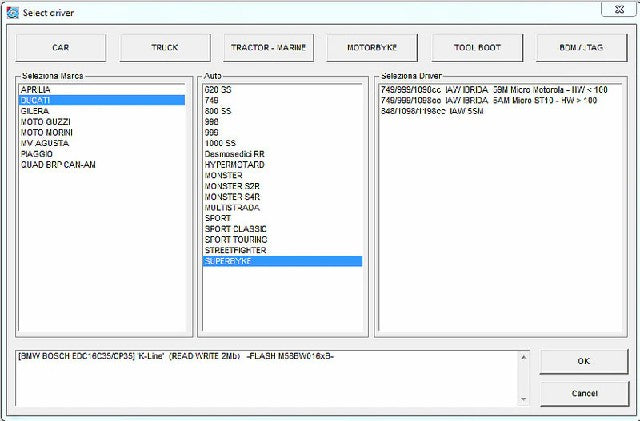Select the HYPERMOTARD model
Screen dimensions: 640x421
click(282, 165)
